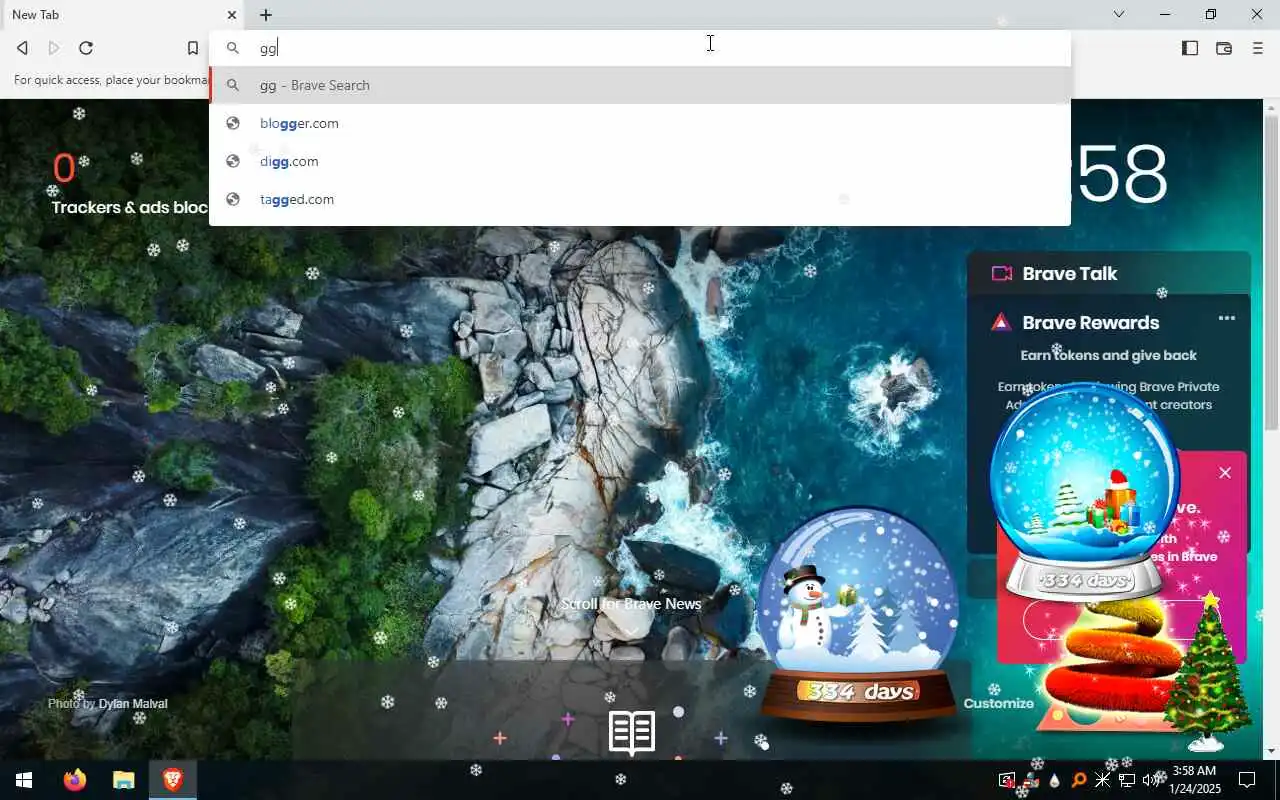
Task: Open the tab search chevron
Action: [x=1119, y=14]
